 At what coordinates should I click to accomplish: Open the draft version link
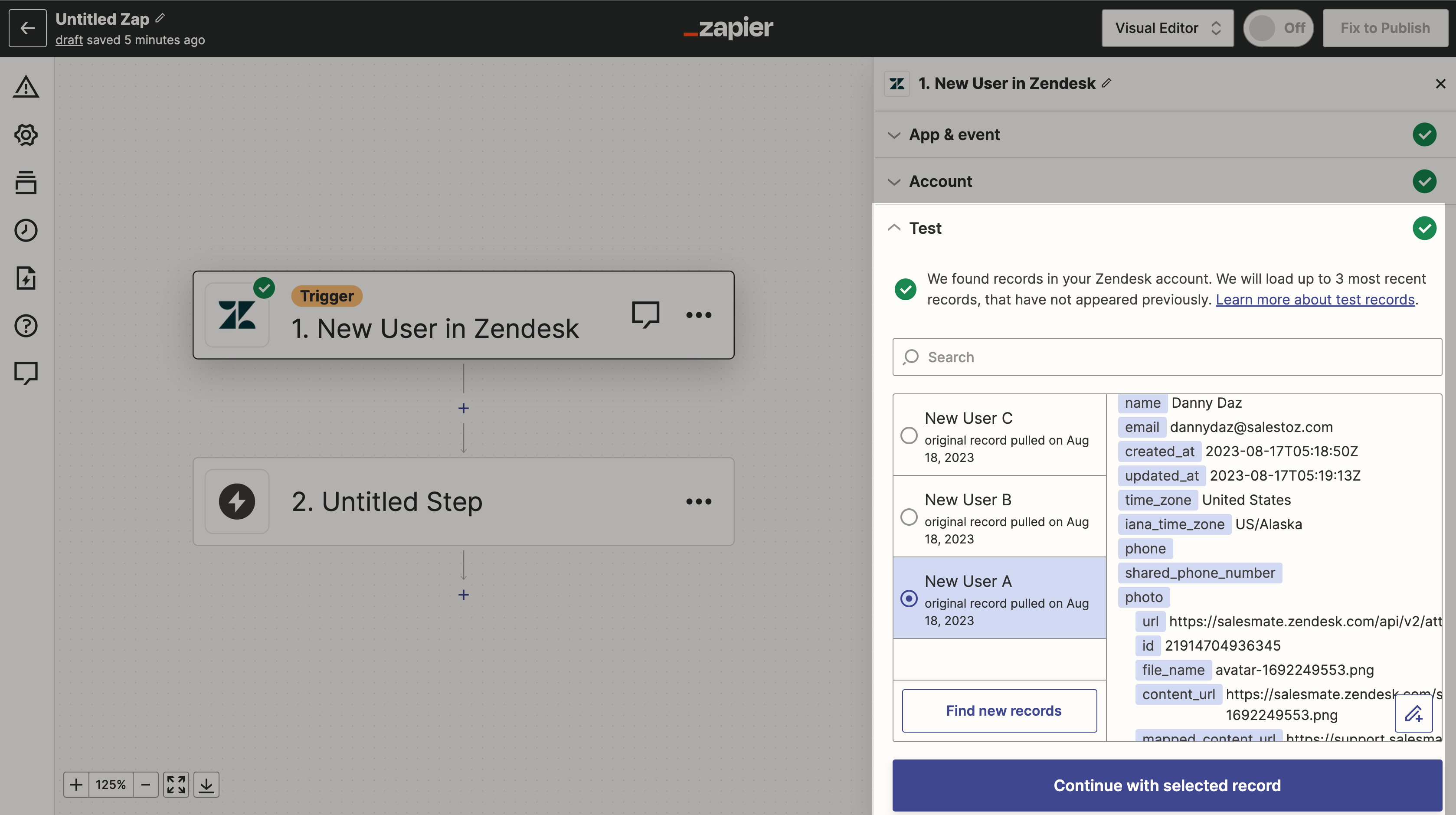click(69, 39)
